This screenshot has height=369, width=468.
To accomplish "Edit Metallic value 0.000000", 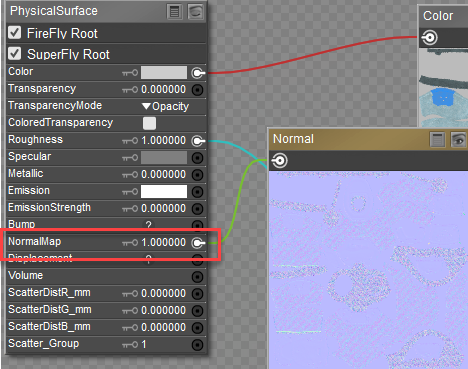I will (x=163, y=174).
